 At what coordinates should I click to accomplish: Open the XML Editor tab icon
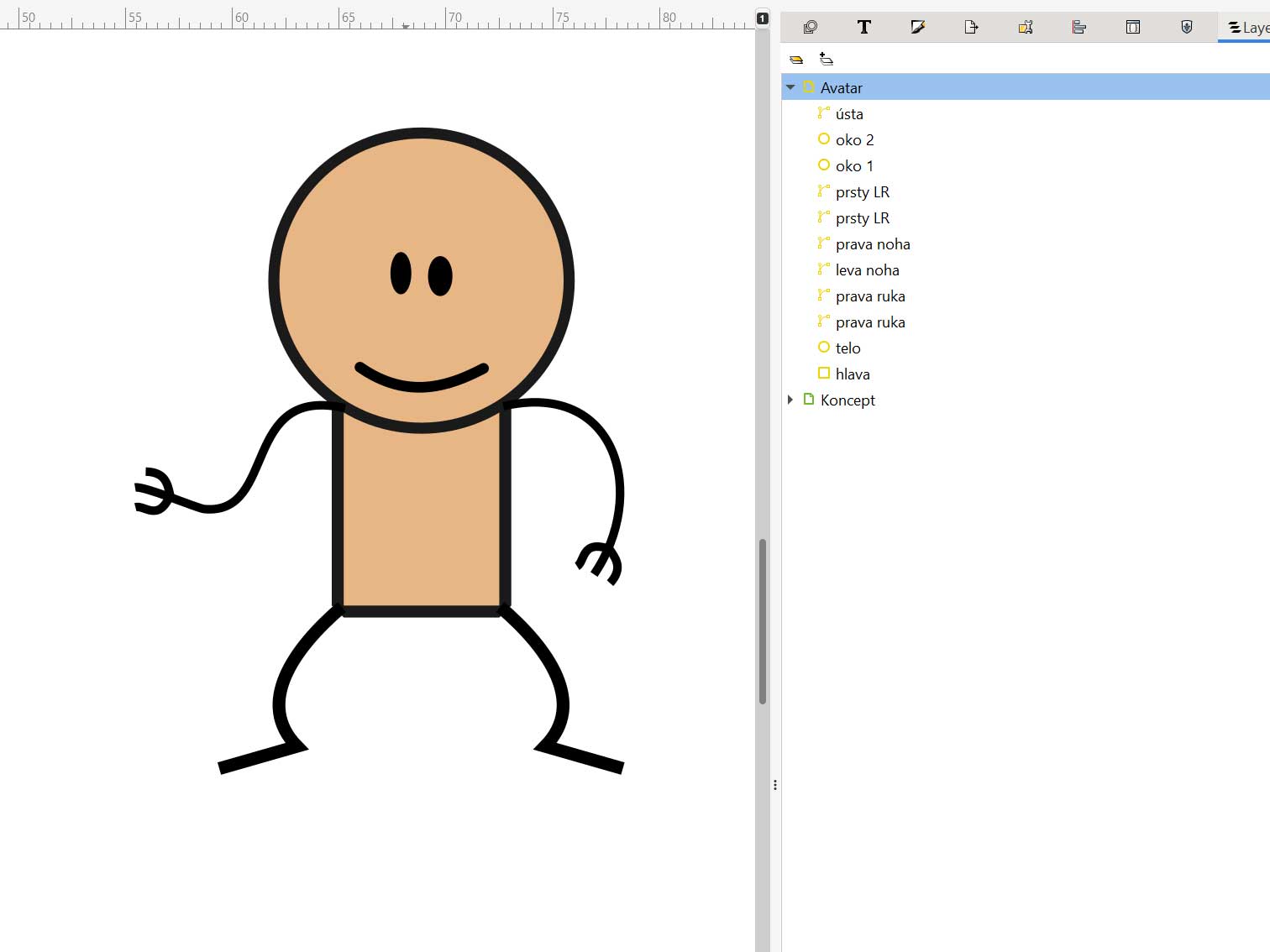1132,28
